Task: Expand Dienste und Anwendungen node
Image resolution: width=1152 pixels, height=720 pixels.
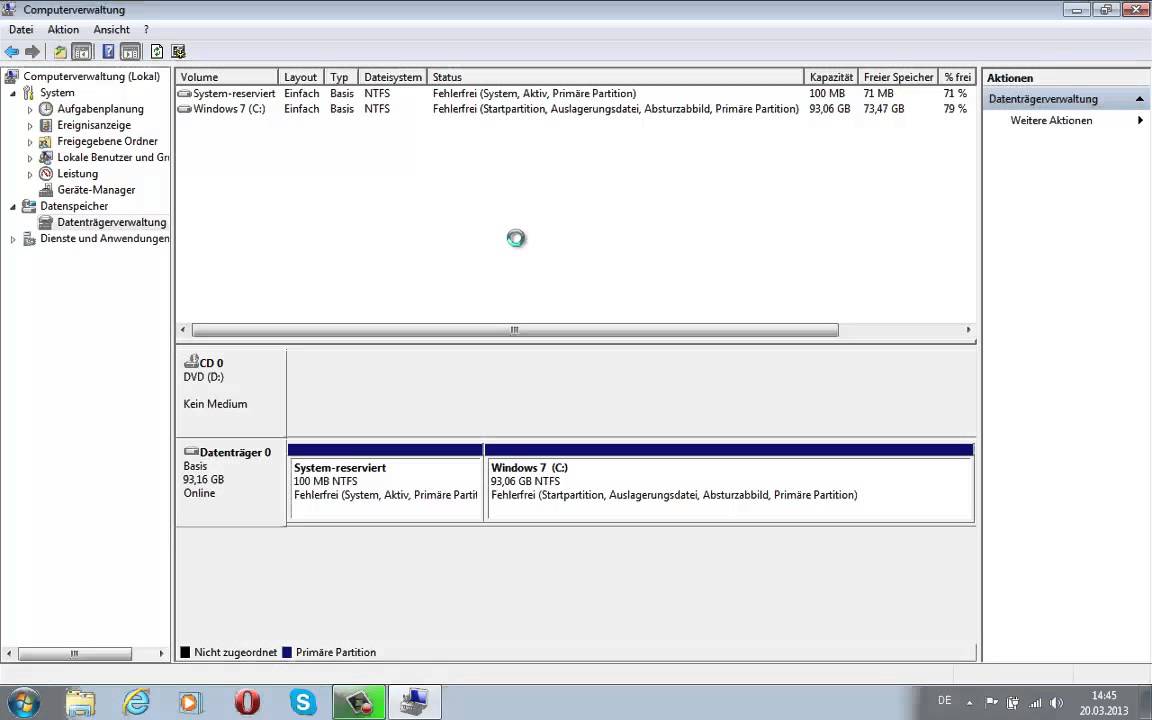Action: tap(12, 239)
